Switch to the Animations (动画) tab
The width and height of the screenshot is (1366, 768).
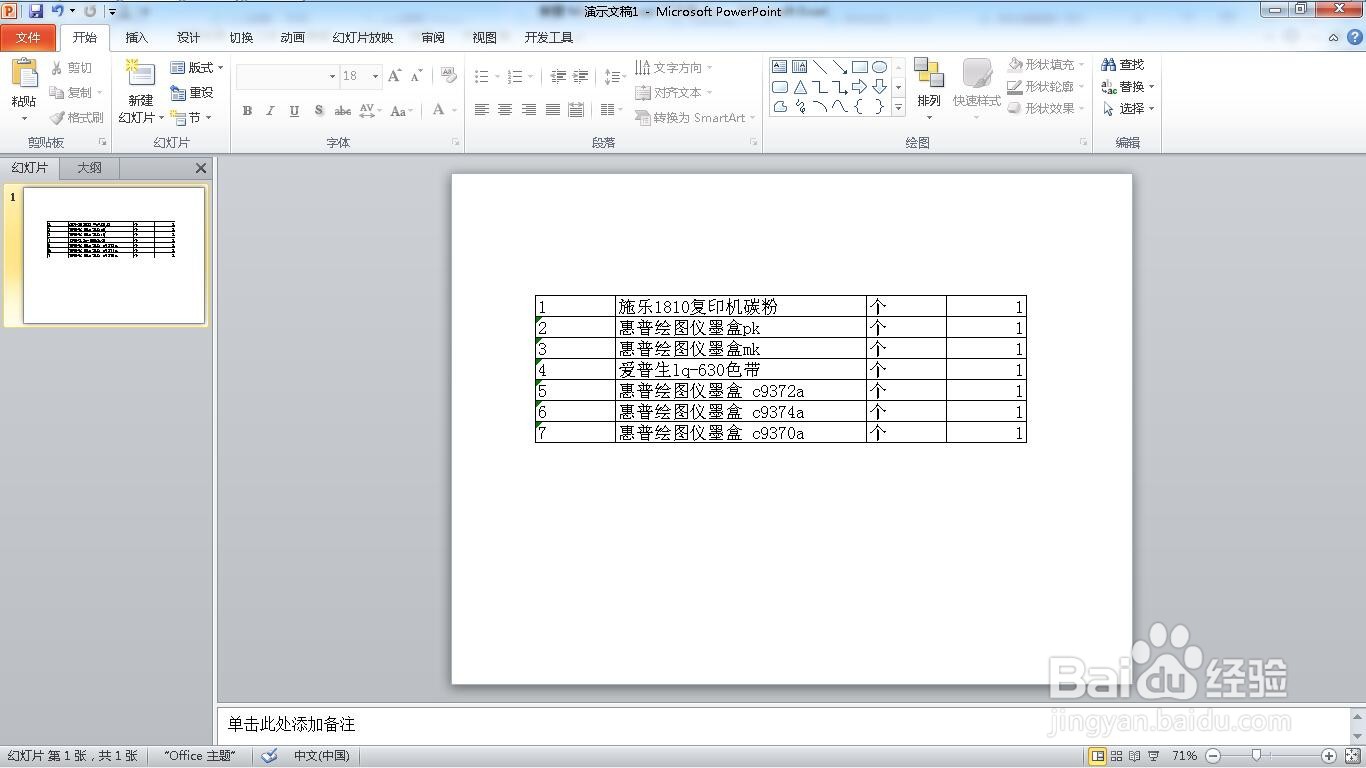point(292,37)
